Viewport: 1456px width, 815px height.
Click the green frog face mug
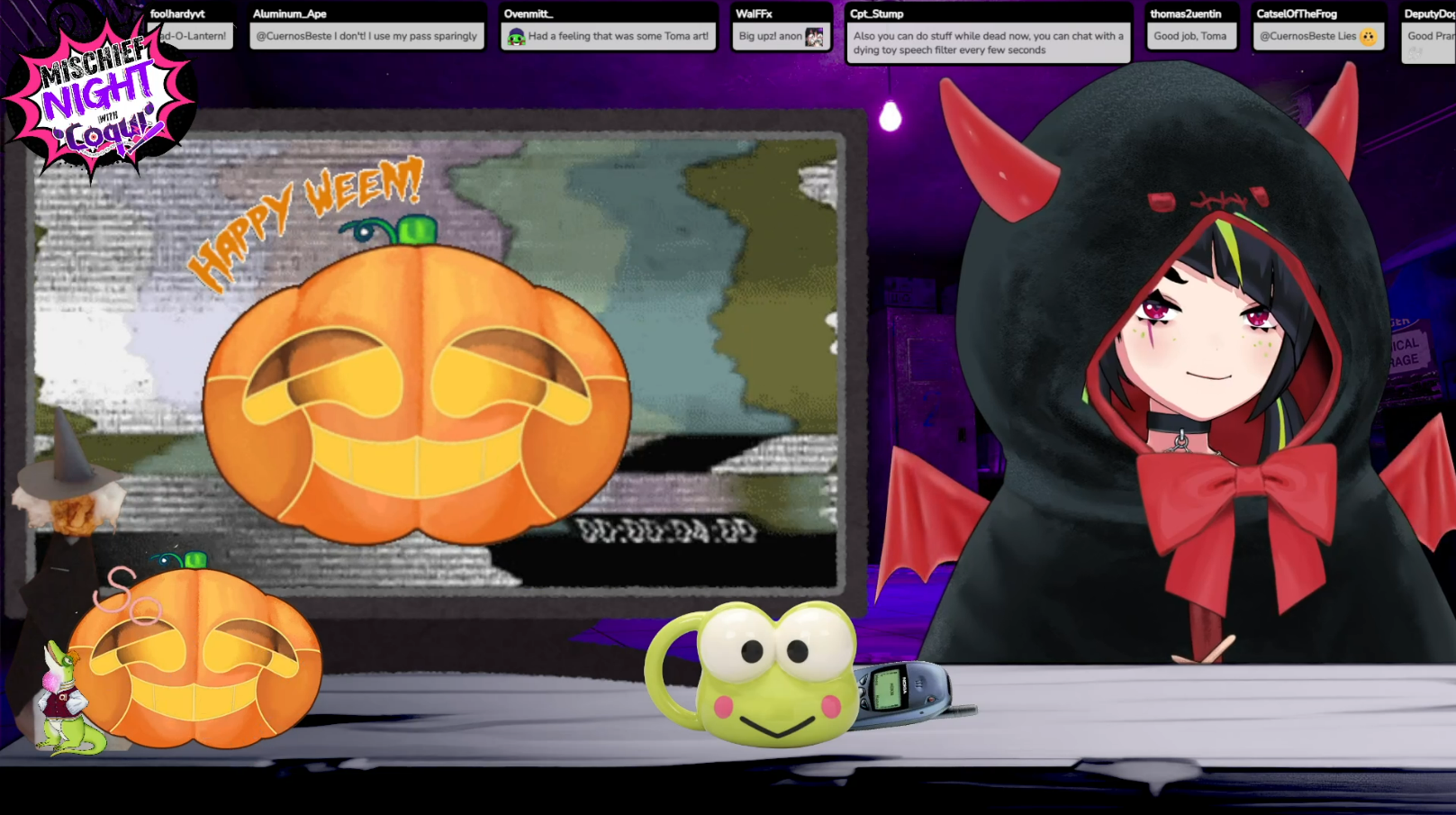coord(752,673)
